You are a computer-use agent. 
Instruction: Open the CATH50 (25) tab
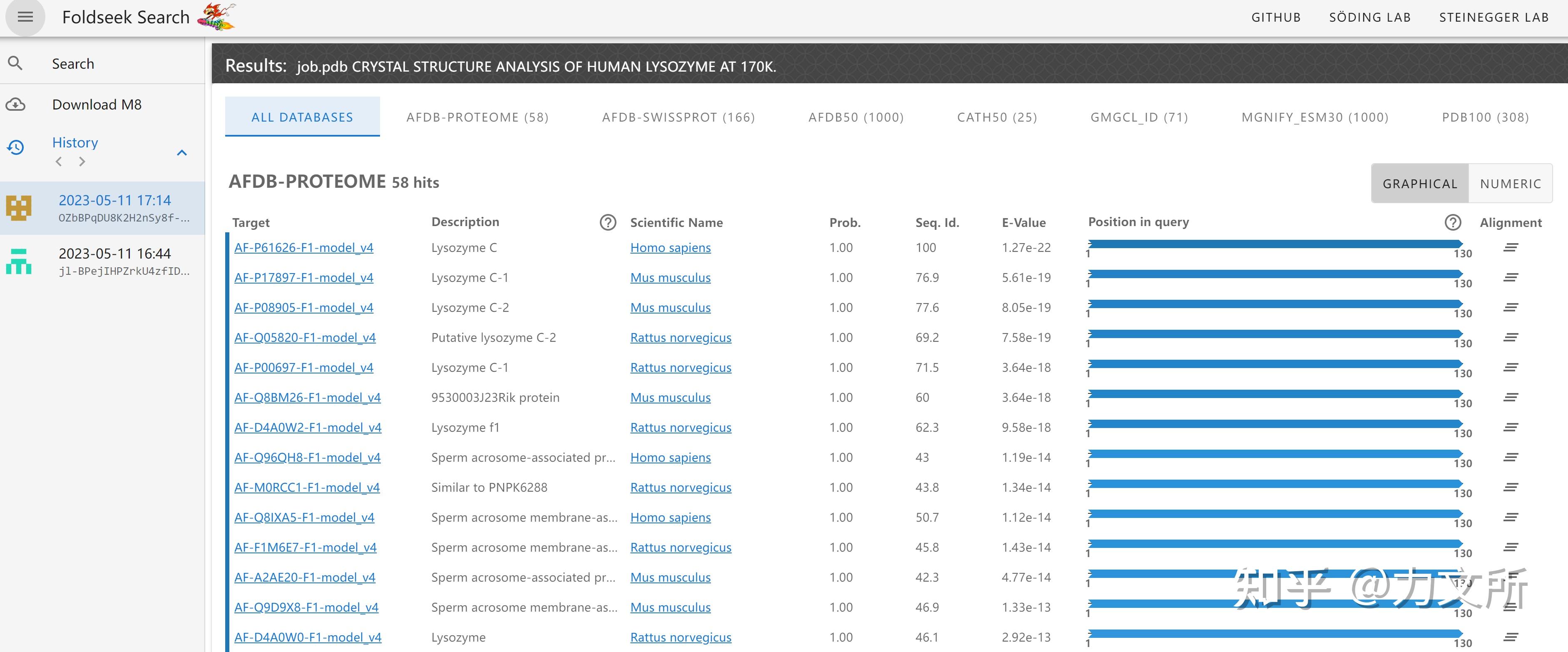coord(996,117)
